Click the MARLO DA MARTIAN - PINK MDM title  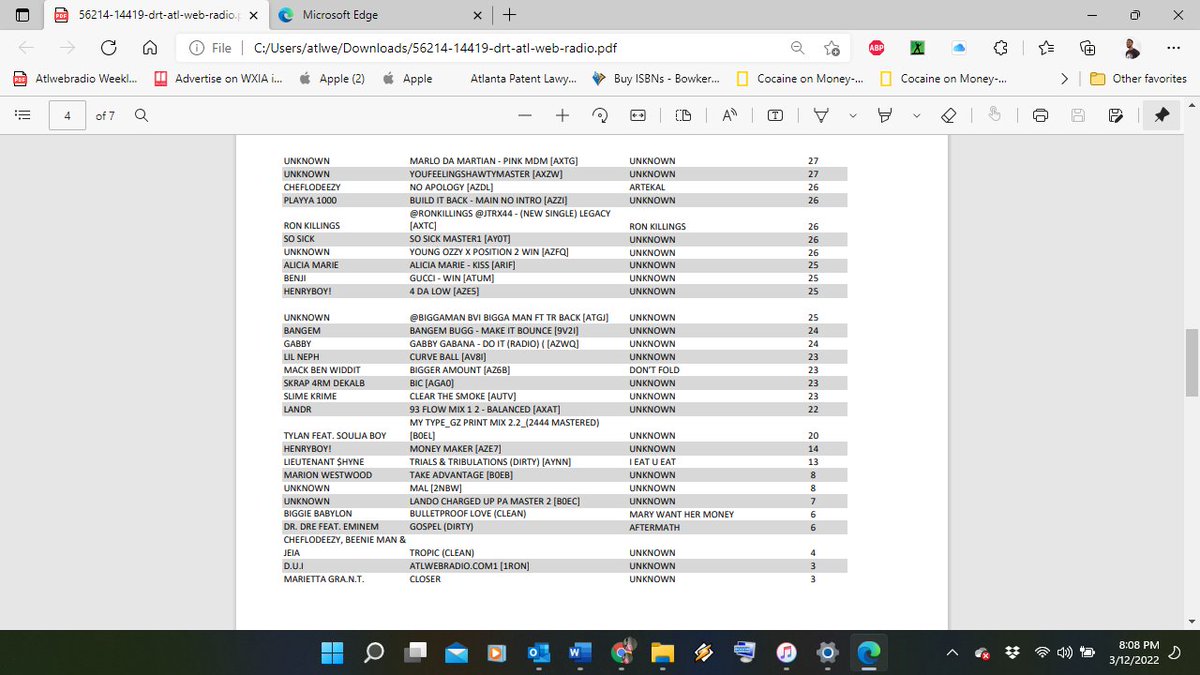(x=495, y=161)
